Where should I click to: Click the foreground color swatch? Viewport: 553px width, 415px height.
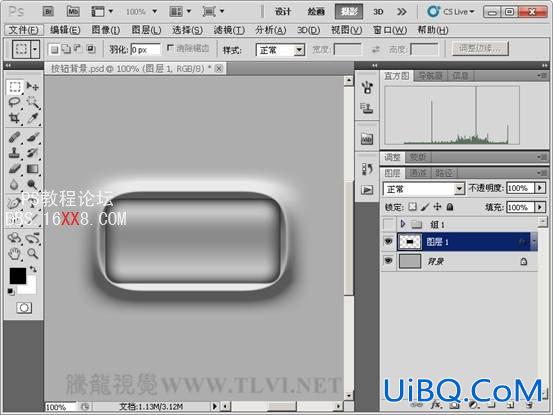point(17,275)
